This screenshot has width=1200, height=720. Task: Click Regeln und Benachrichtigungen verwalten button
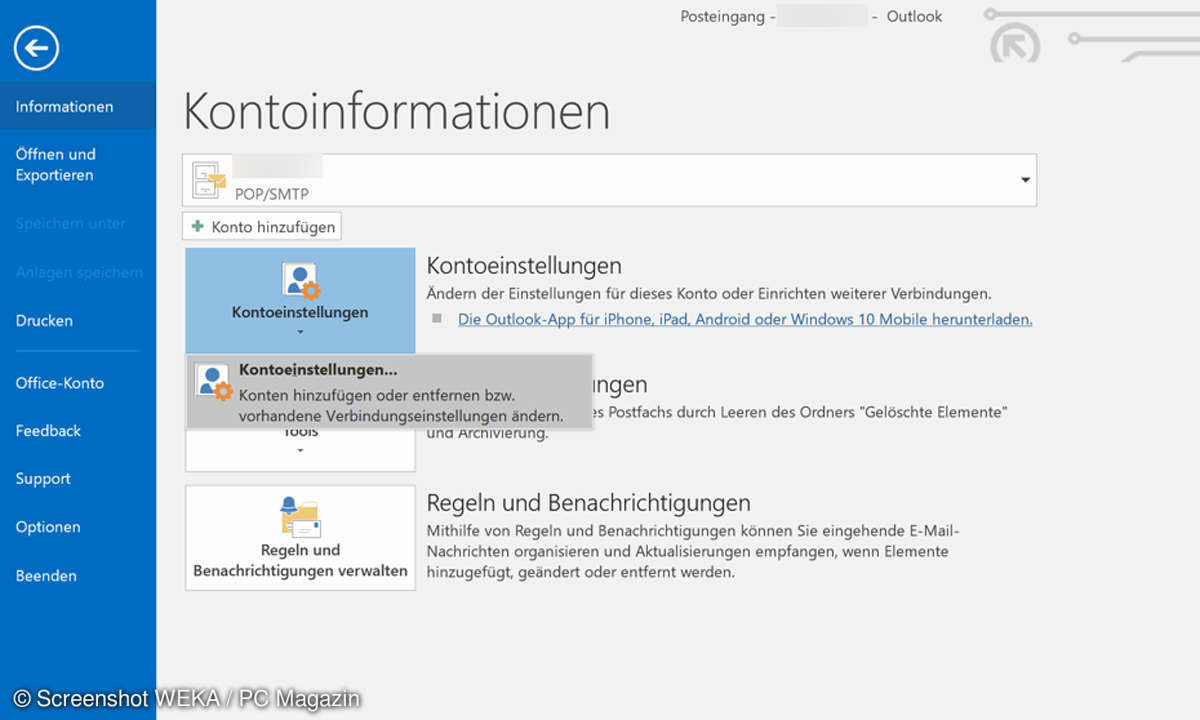[x=300, y=538]
